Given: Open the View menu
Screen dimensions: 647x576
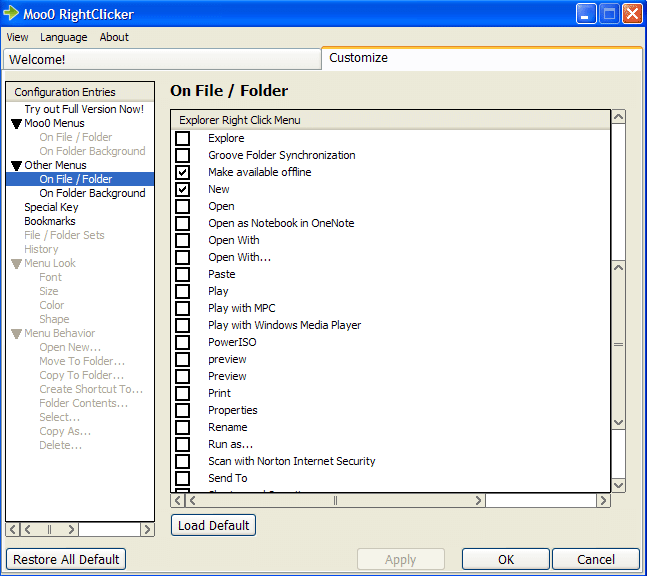Looking at the screenshot, I should 17,37.
